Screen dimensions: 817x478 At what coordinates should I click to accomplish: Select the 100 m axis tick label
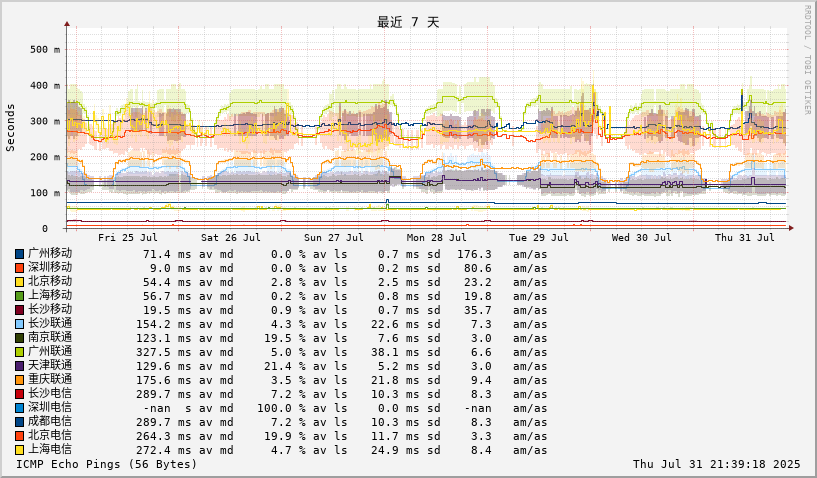coord(45,193)
